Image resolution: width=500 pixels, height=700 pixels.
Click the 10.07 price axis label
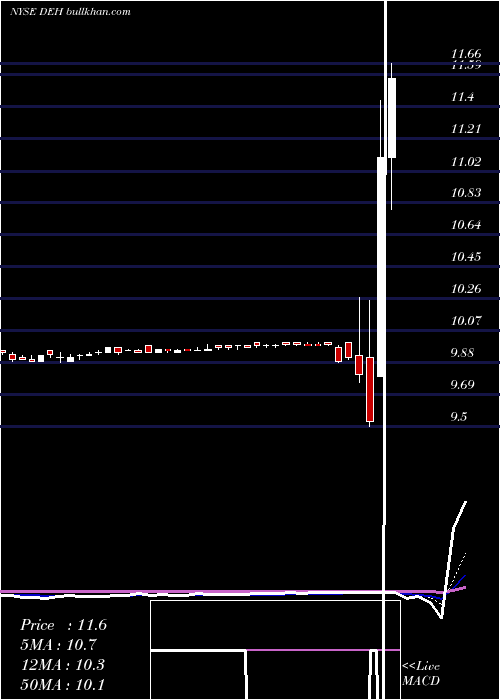click(466, 321)
